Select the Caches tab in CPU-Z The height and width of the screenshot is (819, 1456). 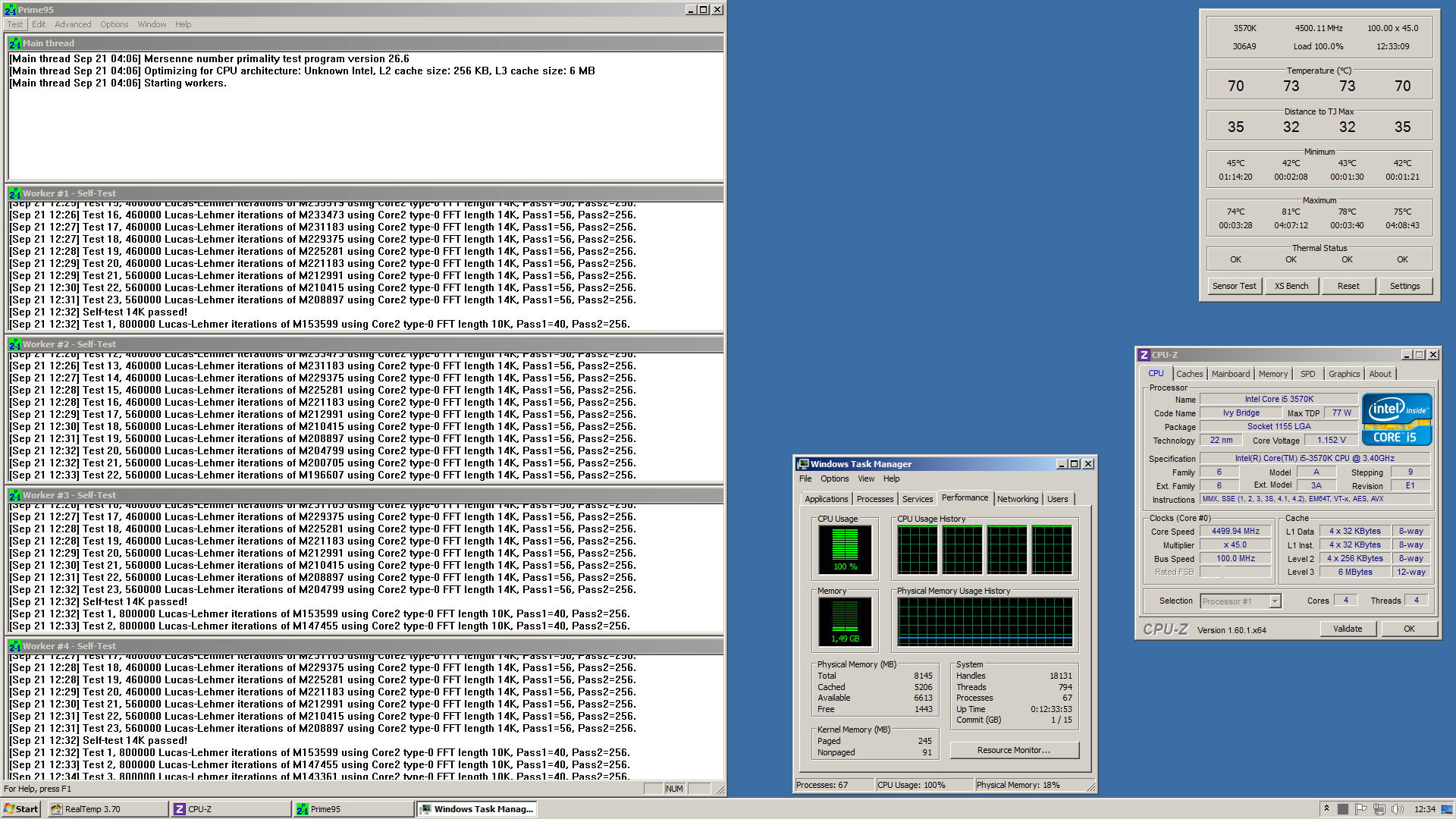1189,374
